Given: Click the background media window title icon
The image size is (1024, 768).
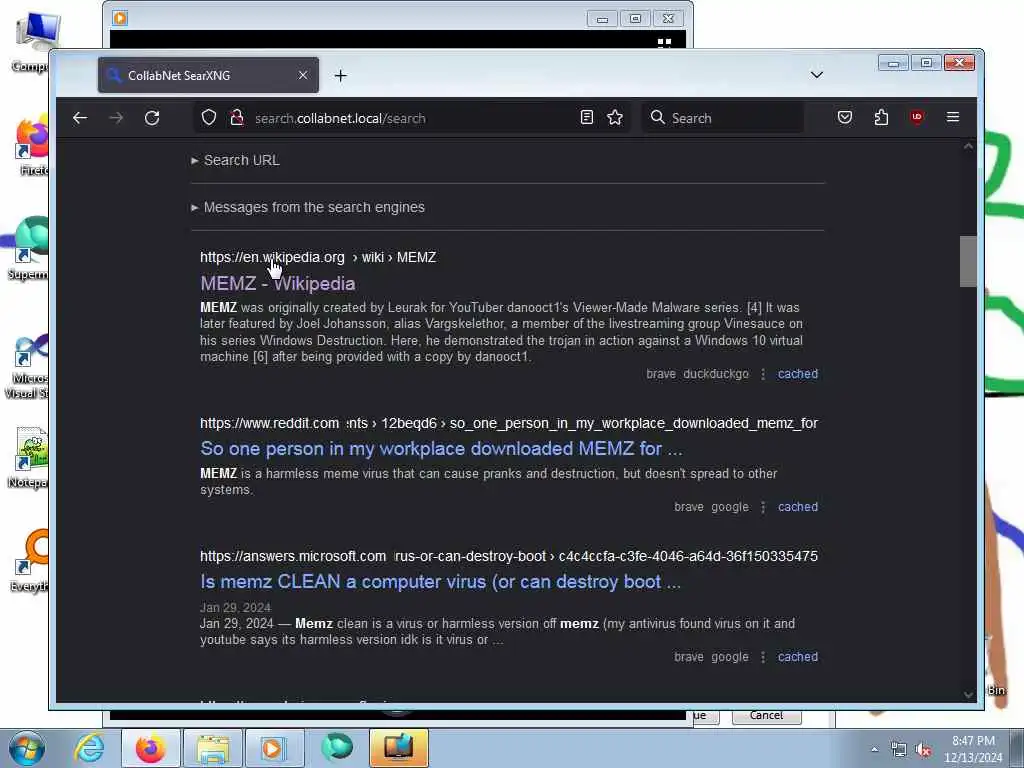Looking at the screenshot, I should 120,18.
